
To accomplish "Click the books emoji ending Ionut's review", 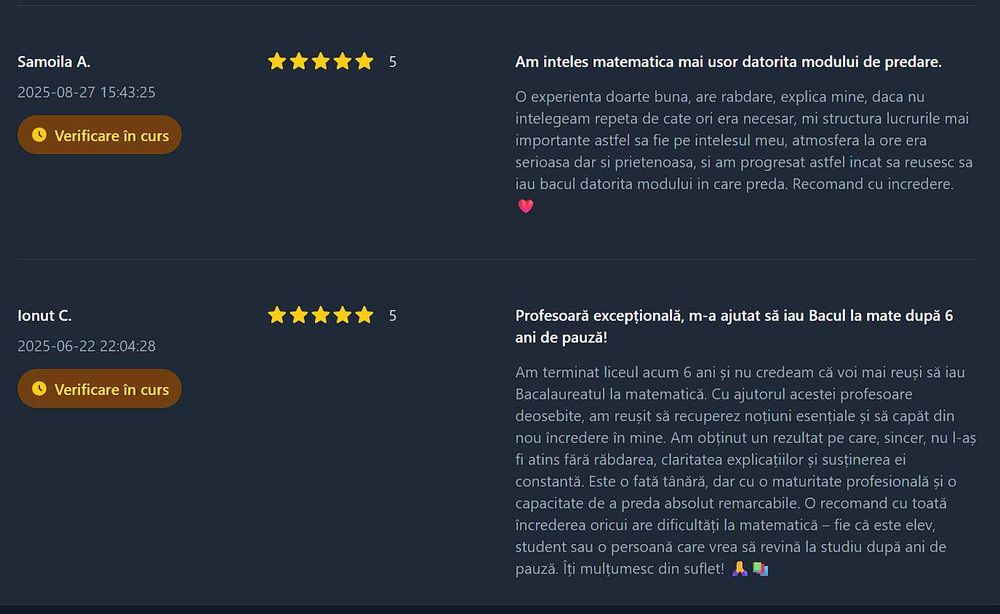I will 760,568.
